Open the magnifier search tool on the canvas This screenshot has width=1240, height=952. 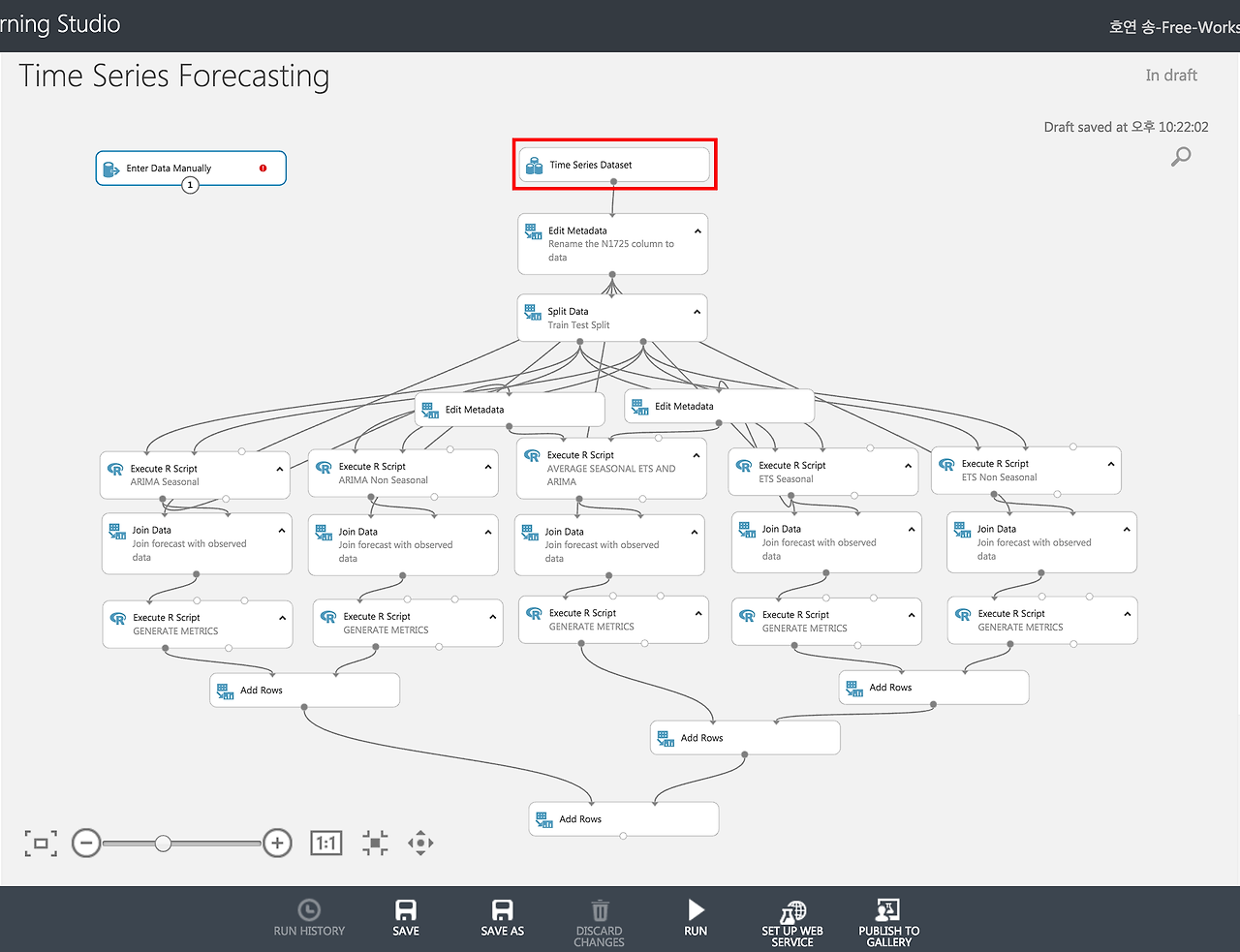[1181, 156]
